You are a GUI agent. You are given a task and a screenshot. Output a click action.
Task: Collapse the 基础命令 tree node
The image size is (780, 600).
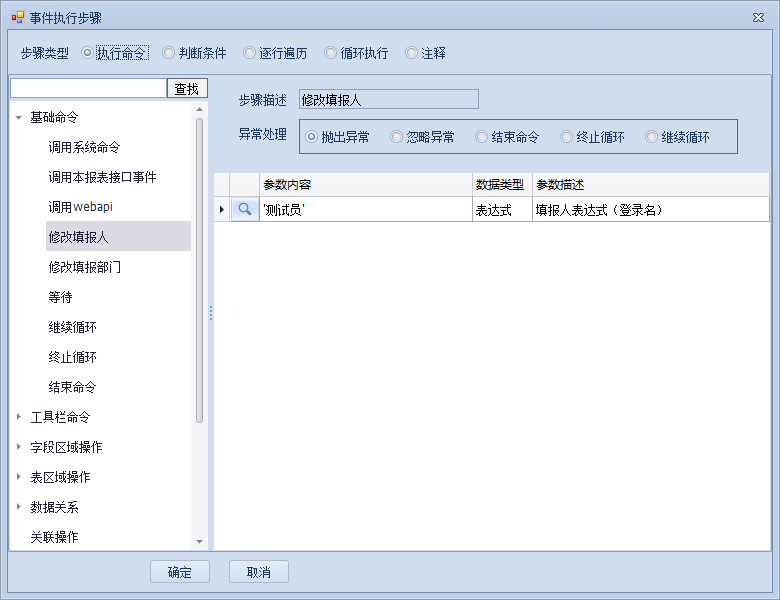pos(19,117)
